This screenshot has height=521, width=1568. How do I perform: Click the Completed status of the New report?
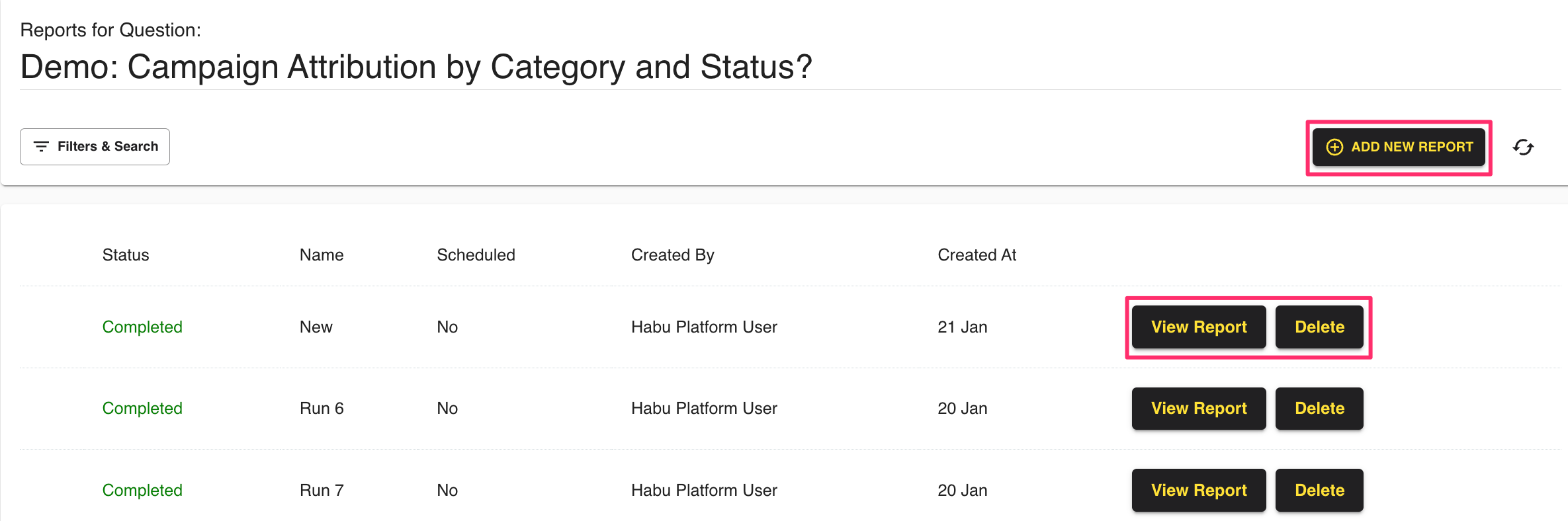click(x=142, y=327)
